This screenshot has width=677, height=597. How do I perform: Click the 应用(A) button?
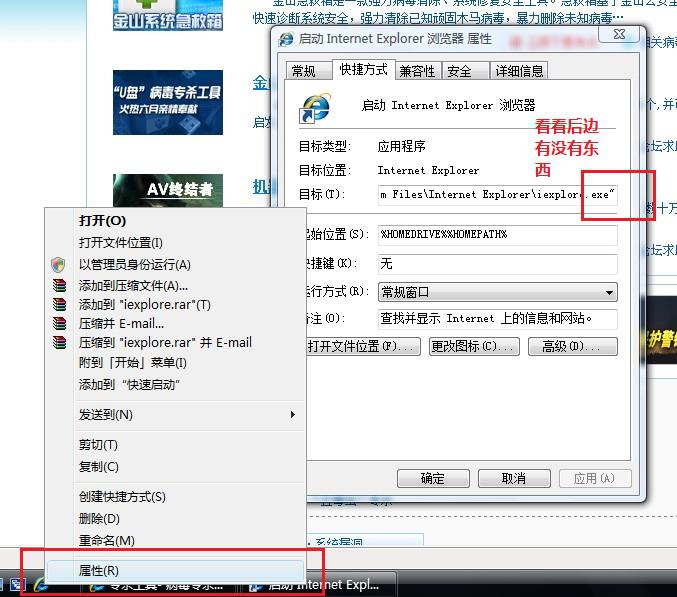[x=595, y=478]
